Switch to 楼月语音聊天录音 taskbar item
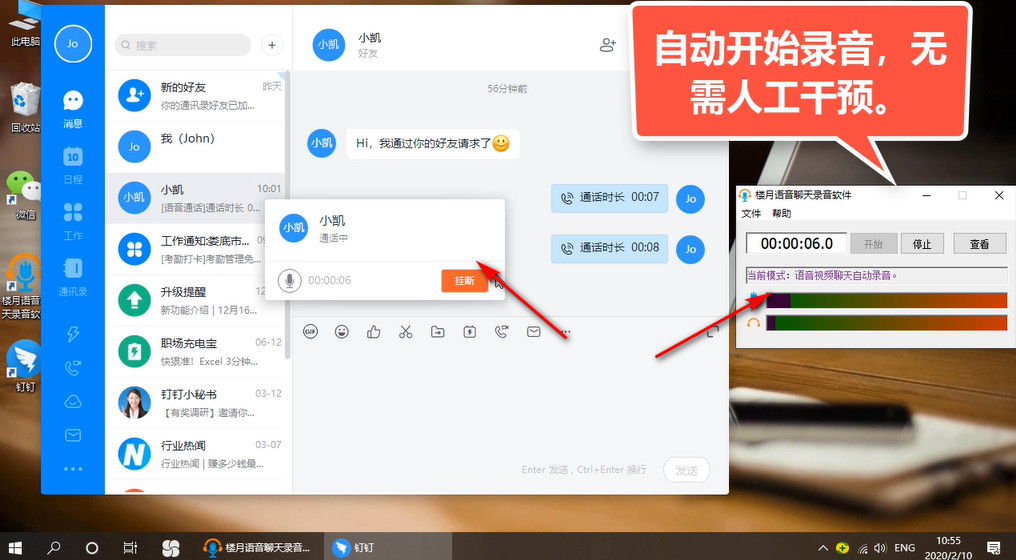The height and width of the screenshot is (560, 1016). 257,548
